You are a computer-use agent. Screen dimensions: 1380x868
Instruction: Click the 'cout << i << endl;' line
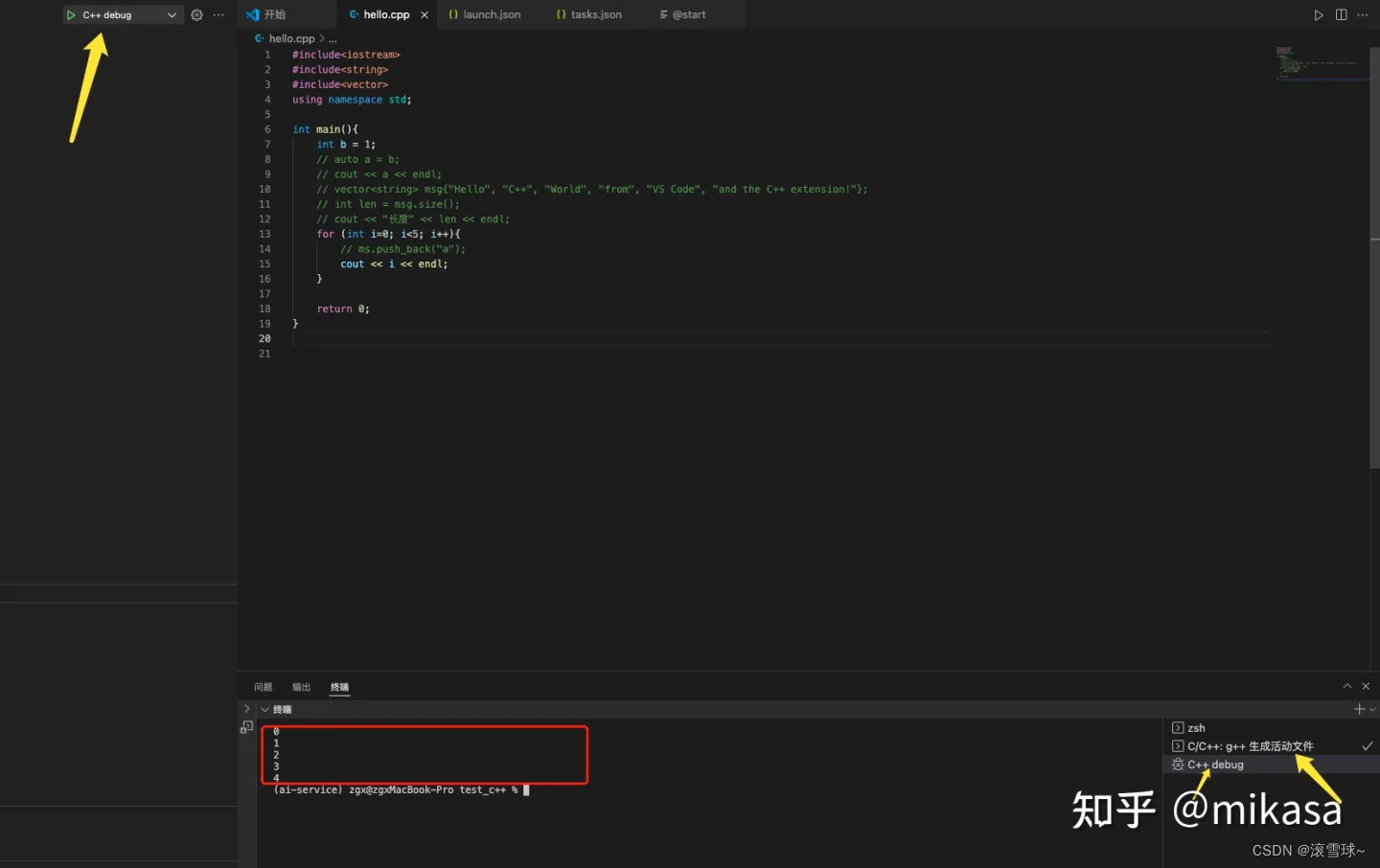click(x=394, y=264)
